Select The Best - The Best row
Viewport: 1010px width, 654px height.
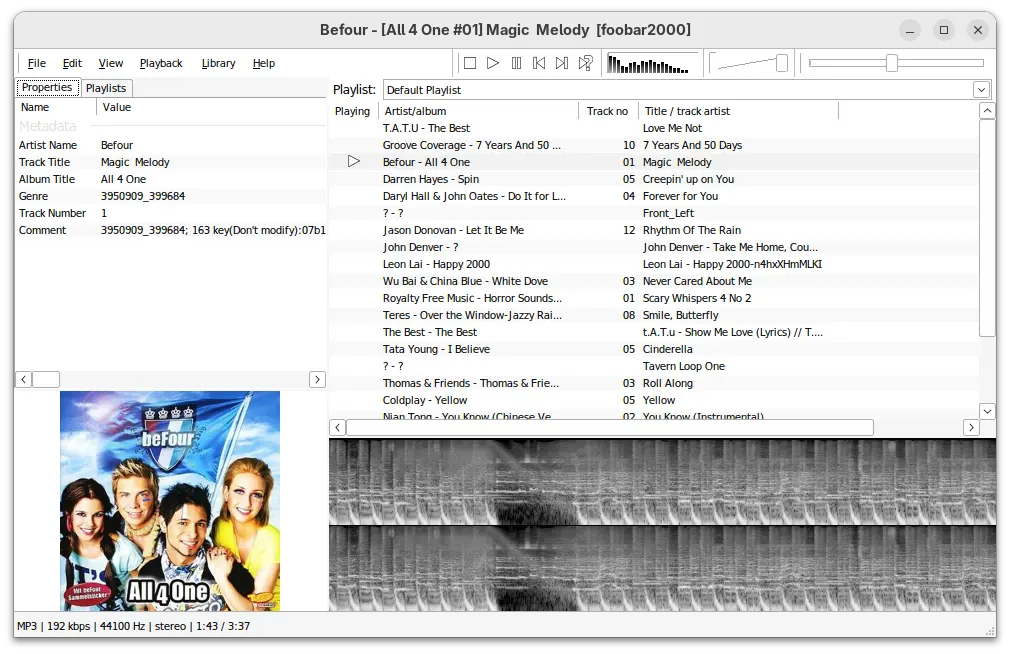tap(654, 332)
